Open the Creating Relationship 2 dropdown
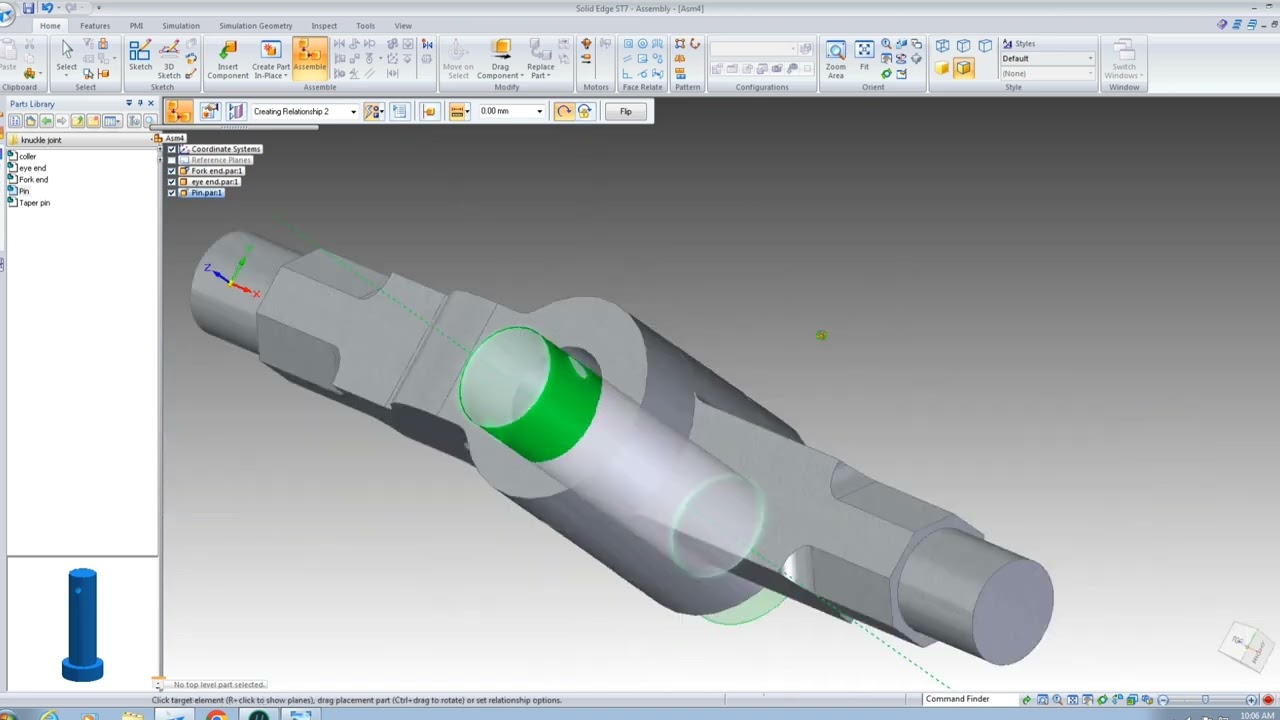Viewport: 1280px width, 720px height. coord(353,112)
